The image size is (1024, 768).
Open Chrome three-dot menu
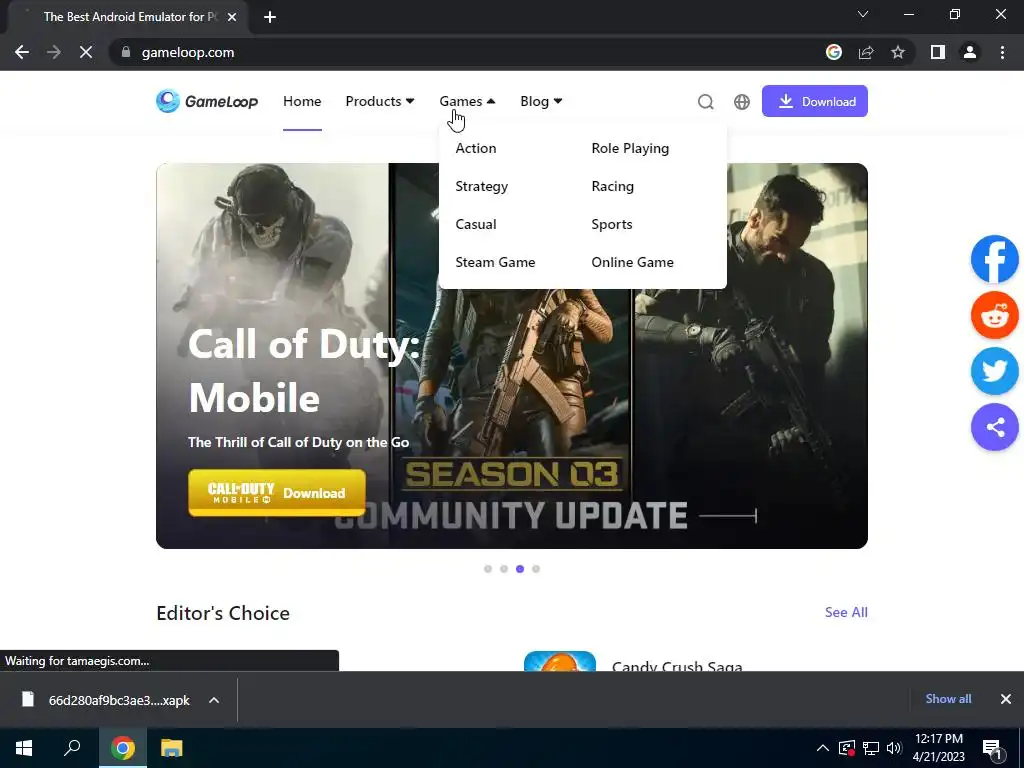click(x=1002, y=52)
